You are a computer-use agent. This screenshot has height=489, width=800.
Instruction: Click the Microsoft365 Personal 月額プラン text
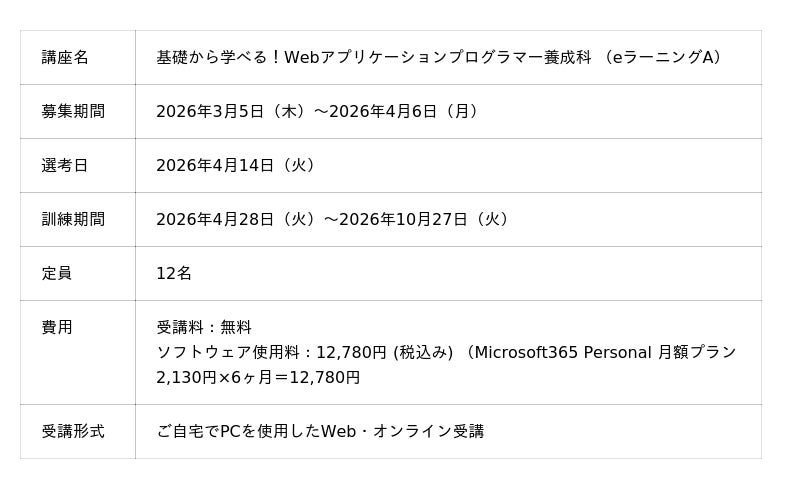click(606, 353)
